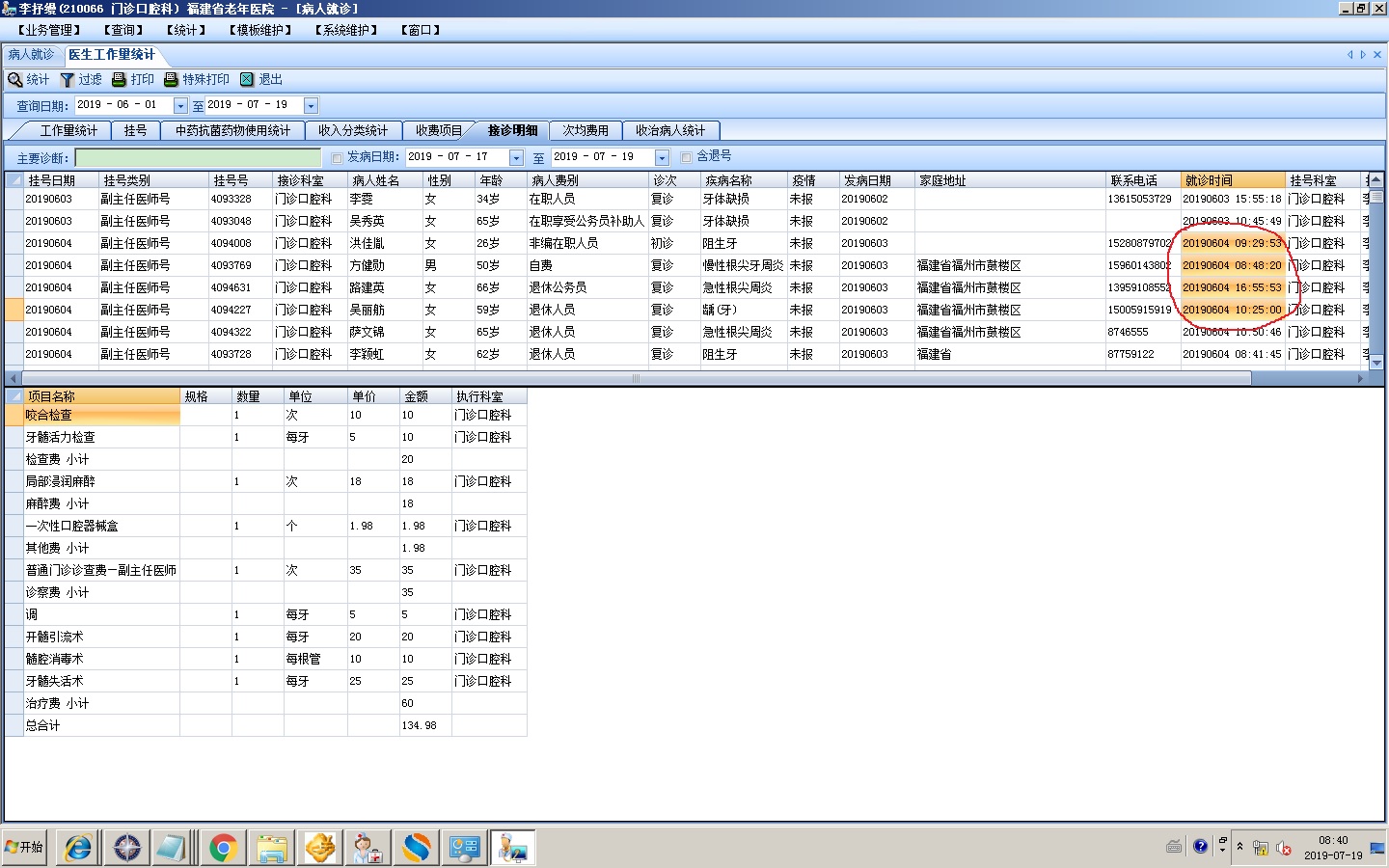Screen dimensions: 1389x868
Task: Open the taskbar clock showing 08:40
Action: tap(1333, 848)
